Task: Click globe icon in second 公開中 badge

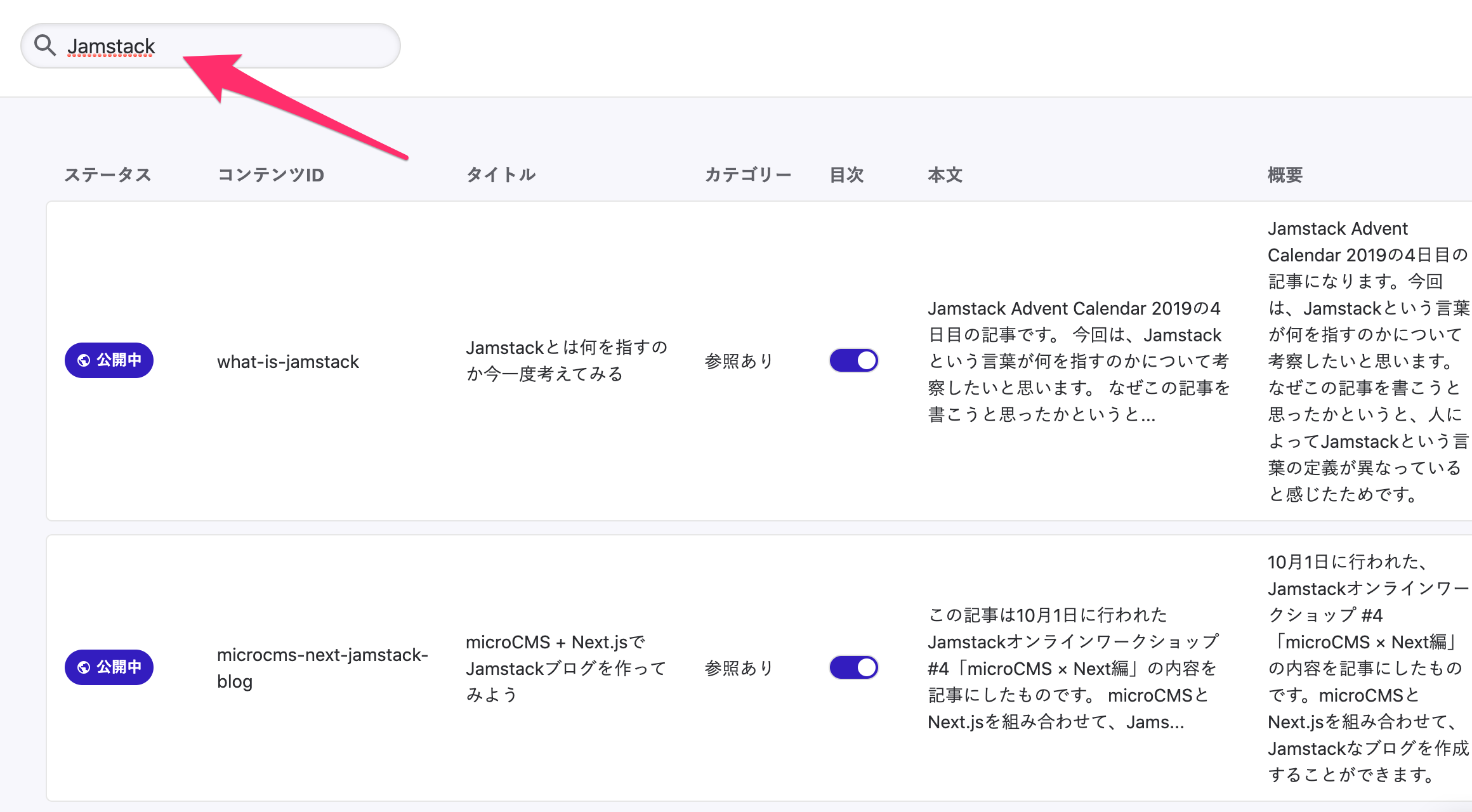Action: (x=84, y=667)
